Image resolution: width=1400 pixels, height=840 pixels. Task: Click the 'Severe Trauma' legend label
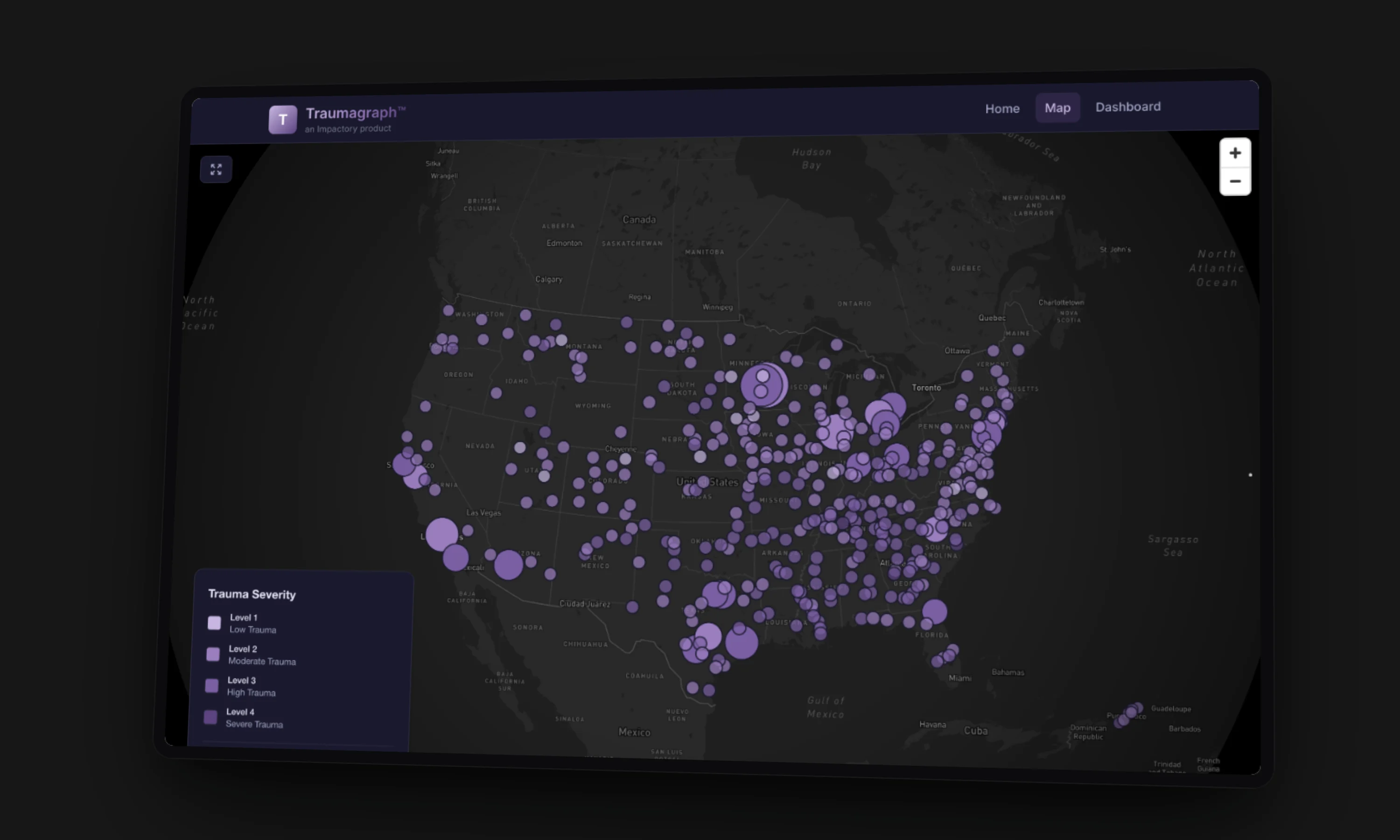pyautogui.click(x=254, y=724)
